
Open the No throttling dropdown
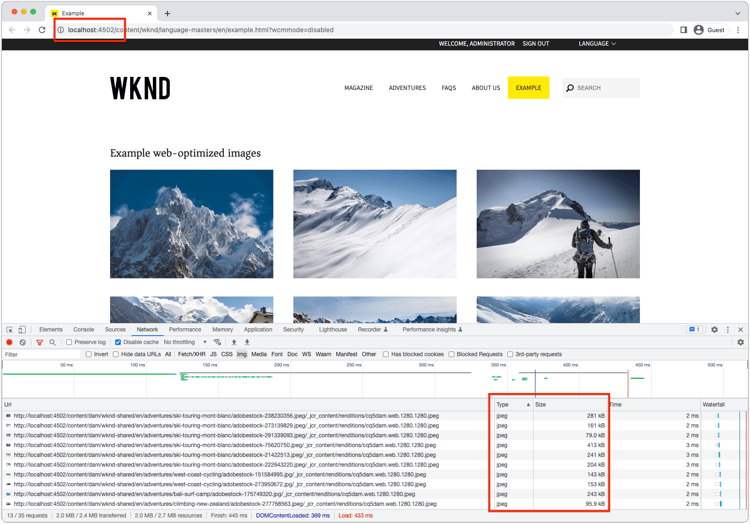tap(185, 342)
